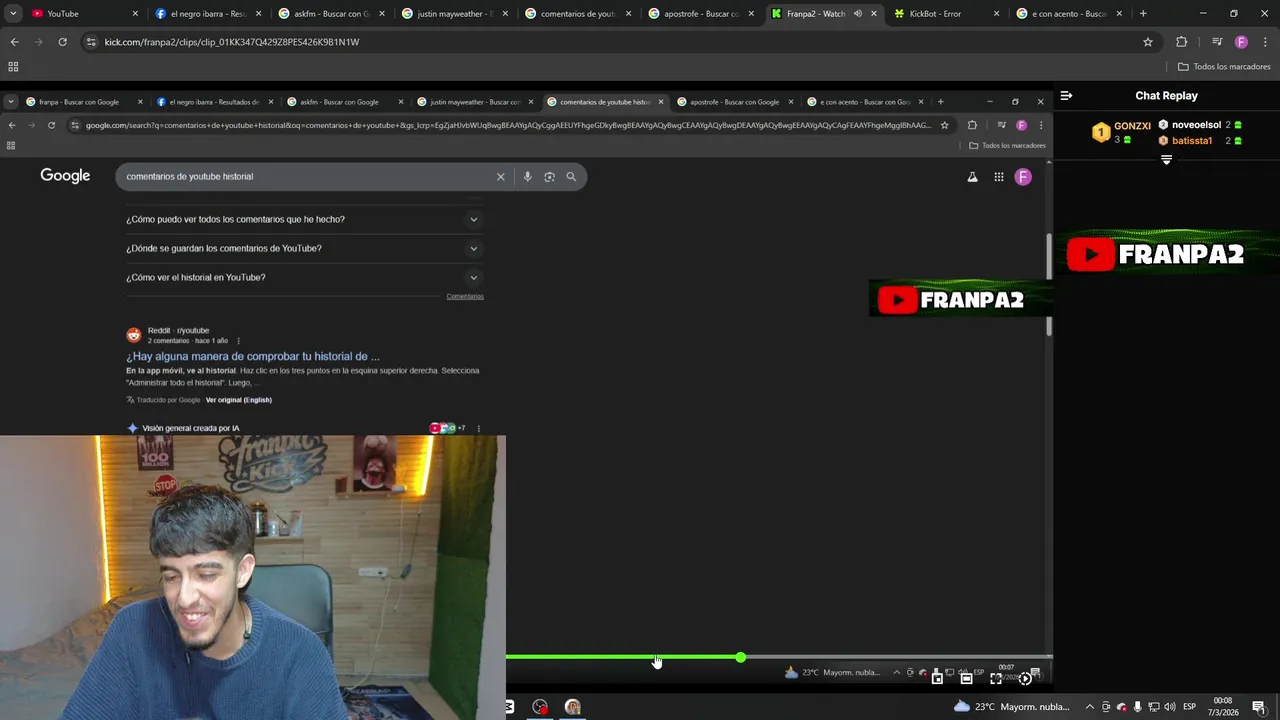Open options dots beside 'Visión general creada por IA'
Screen dimensions: 1280x720
tap(478, 428)
